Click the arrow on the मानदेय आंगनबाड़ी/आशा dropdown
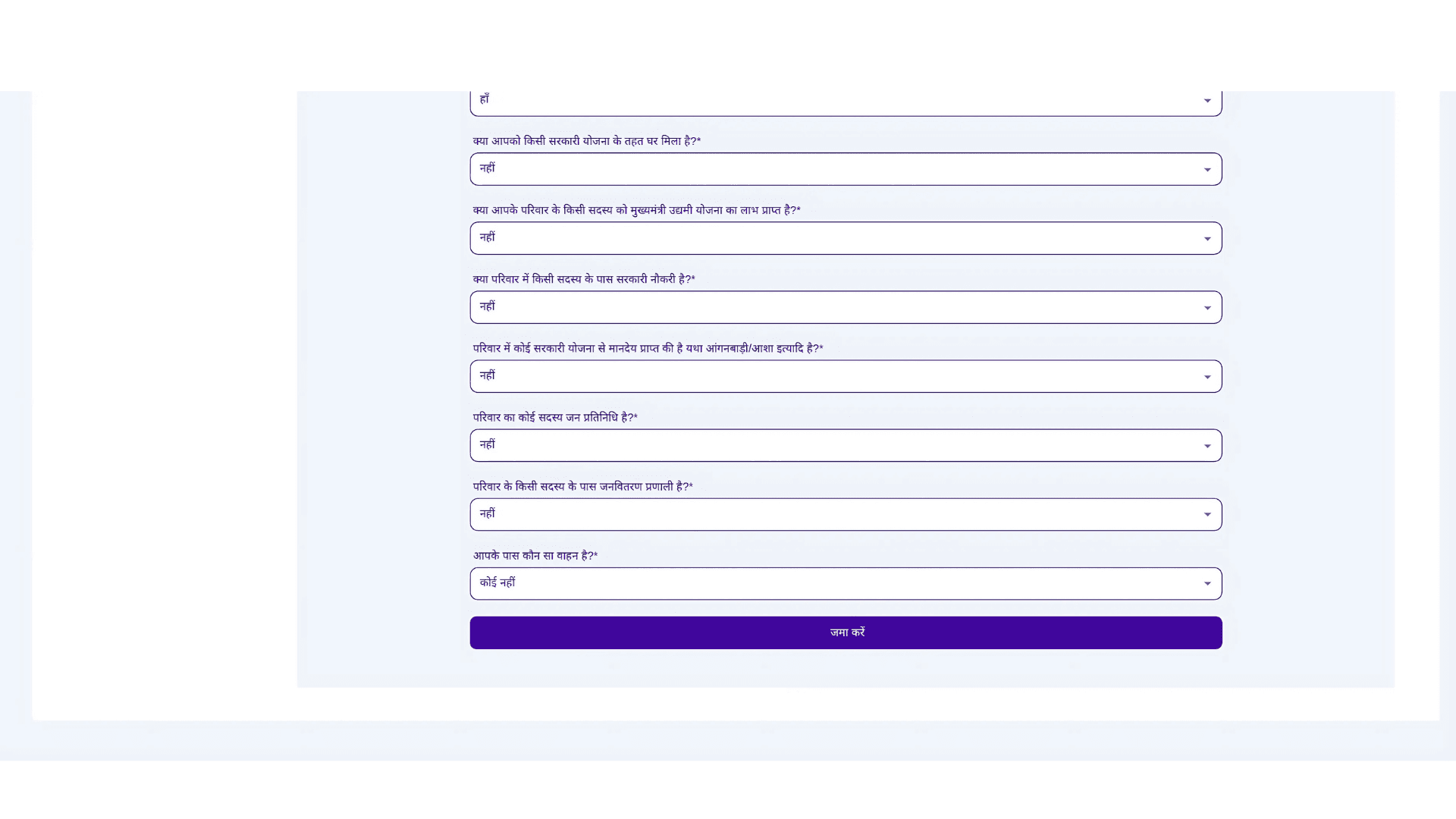This screenshot has height=819, width=1456. (x=1207, y=377)
